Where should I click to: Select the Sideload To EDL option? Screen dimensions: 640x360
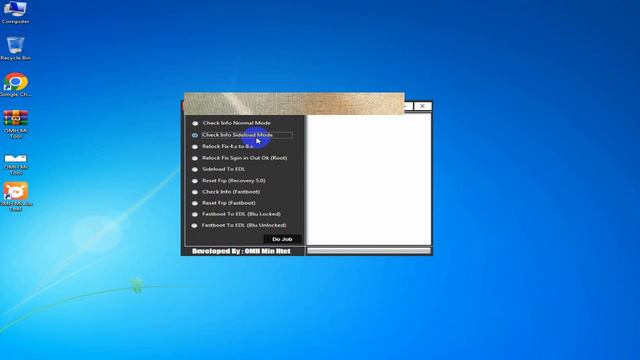[219, 169]
